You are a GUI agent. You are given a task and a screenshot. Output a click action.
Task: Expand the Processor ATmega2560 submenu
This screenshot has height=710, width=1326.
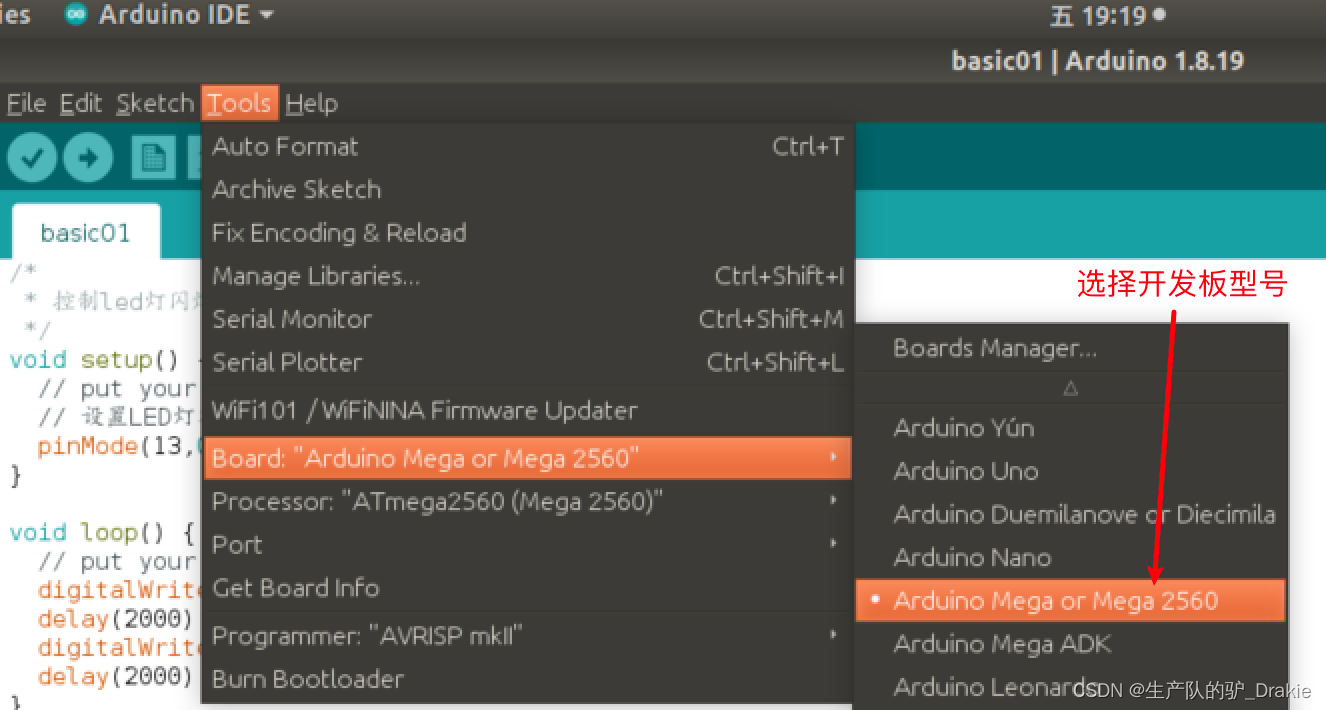click(528, 501)
